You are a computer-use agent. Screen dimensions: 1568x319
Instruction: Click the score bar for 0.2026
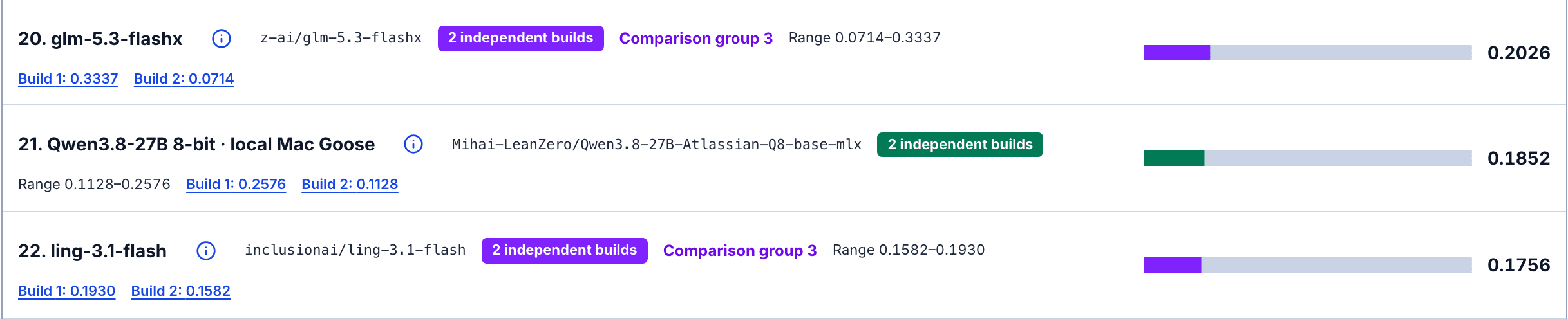tap(1308, 53)
